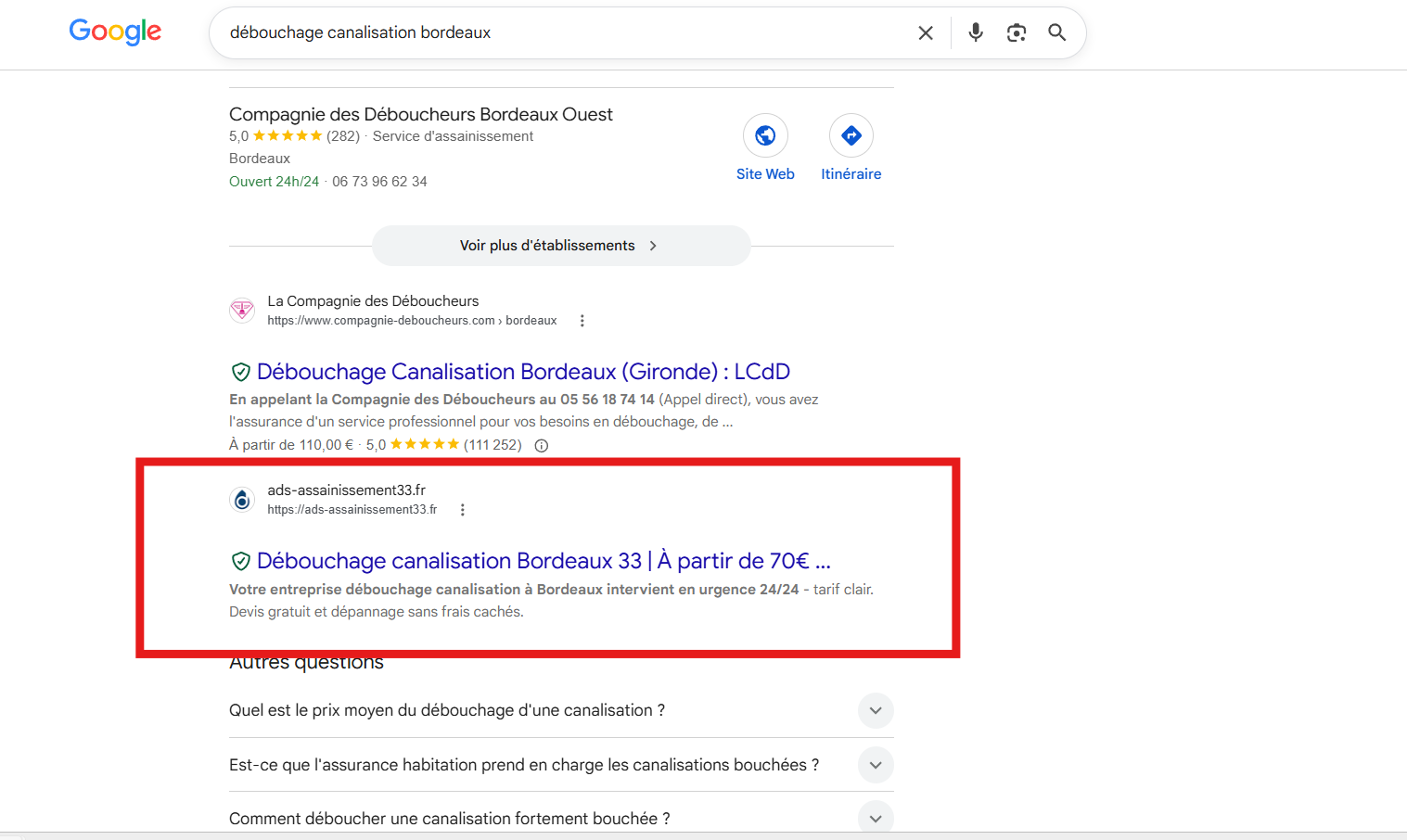Click Site Web text label

(765, 174)
